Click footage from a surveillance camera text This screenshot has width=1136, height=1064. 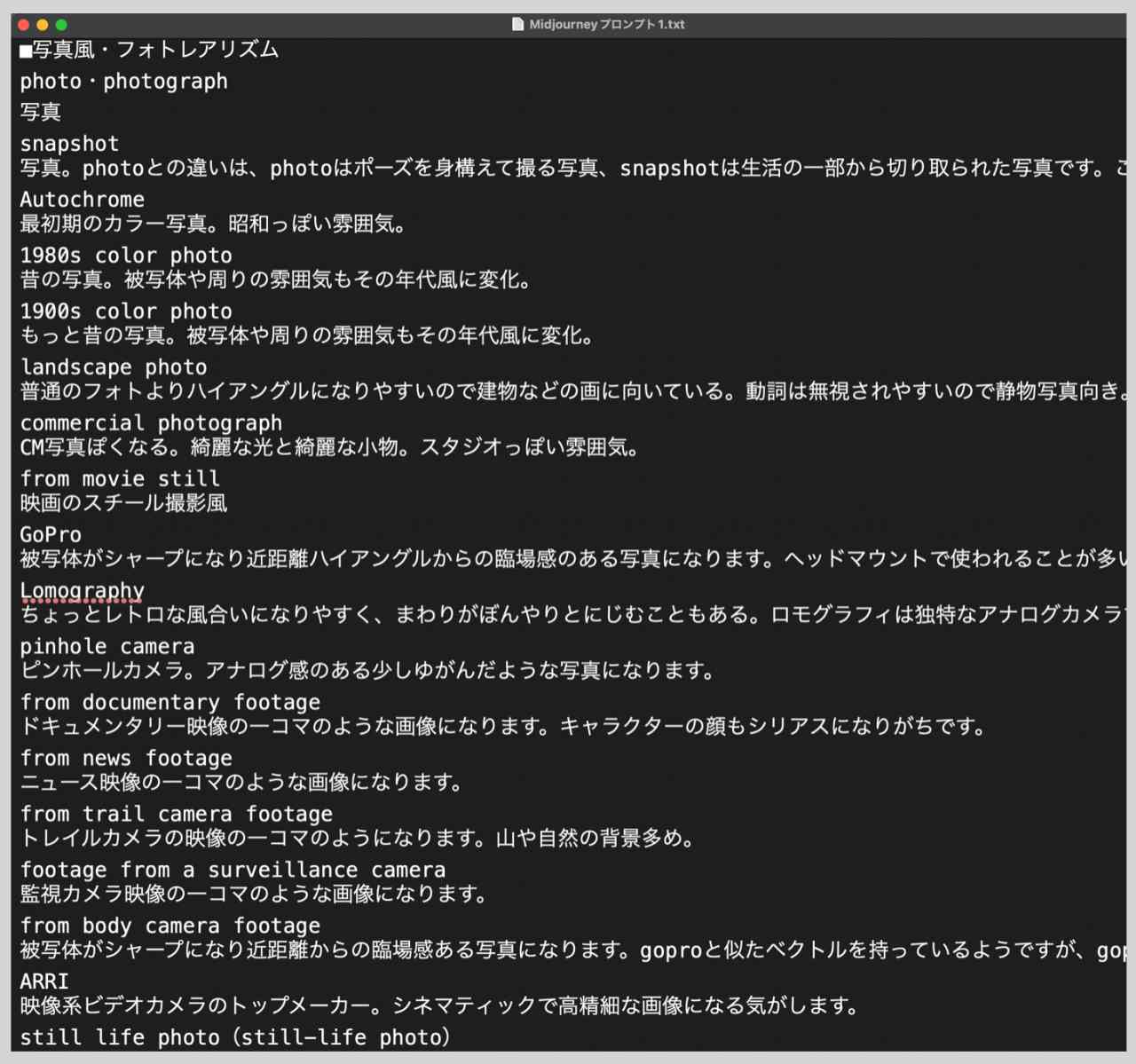click(x=233, y=871)
